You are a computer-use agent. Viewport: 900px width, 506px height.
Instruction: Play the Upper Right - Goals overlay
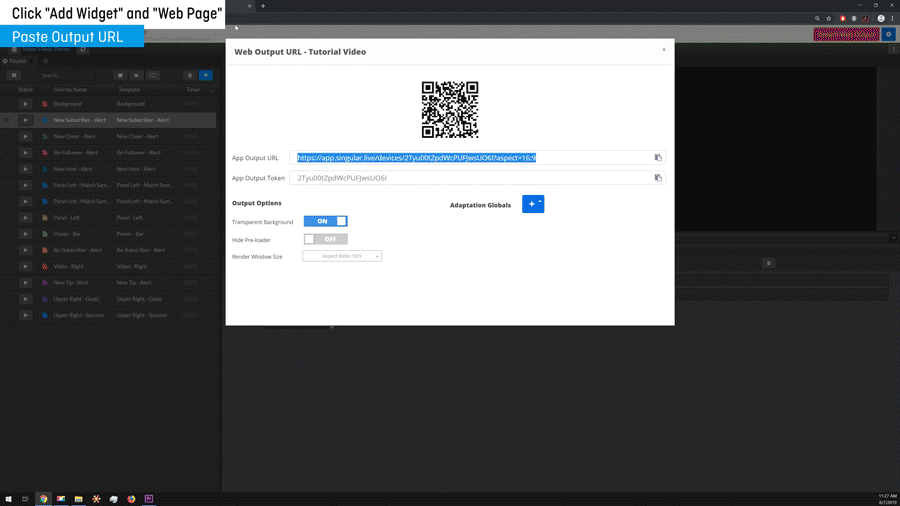25,299
